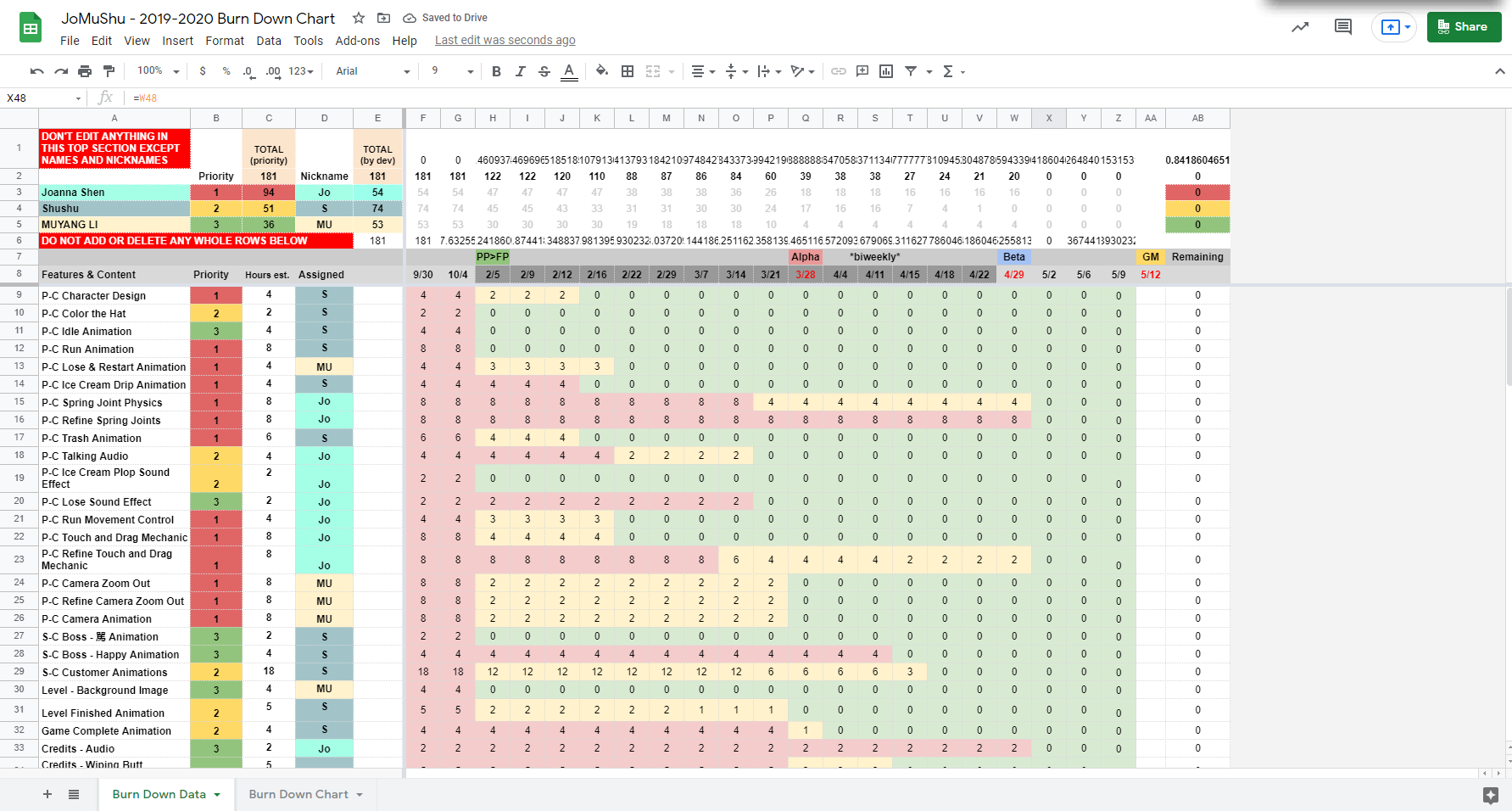
Task: Open text wrapping dropdown
Action: tap(769, 71)
